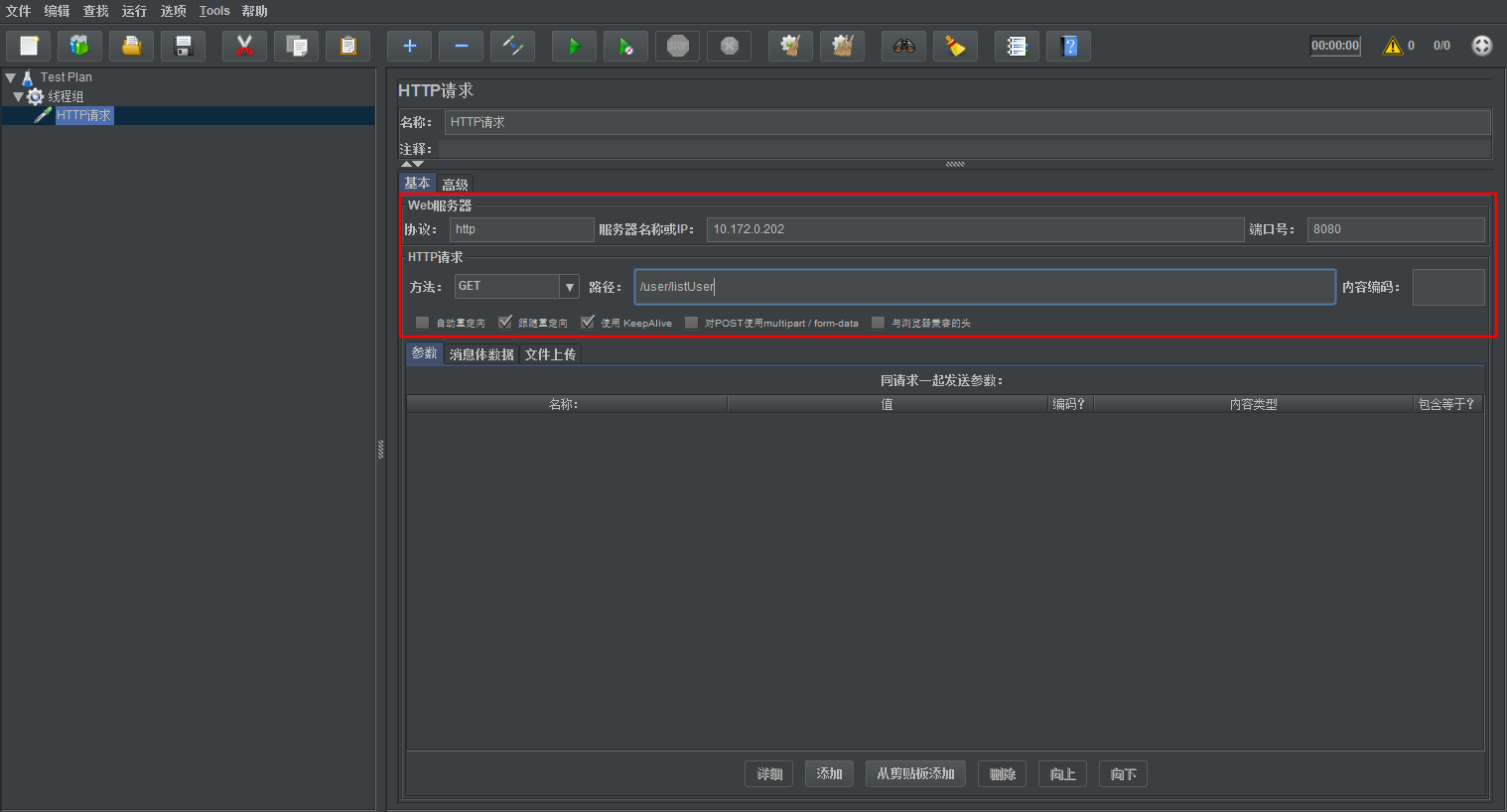Click the 添加 button to add parameter
Viewport: 1507px width, 812px height.
click(x=830, y=774)
